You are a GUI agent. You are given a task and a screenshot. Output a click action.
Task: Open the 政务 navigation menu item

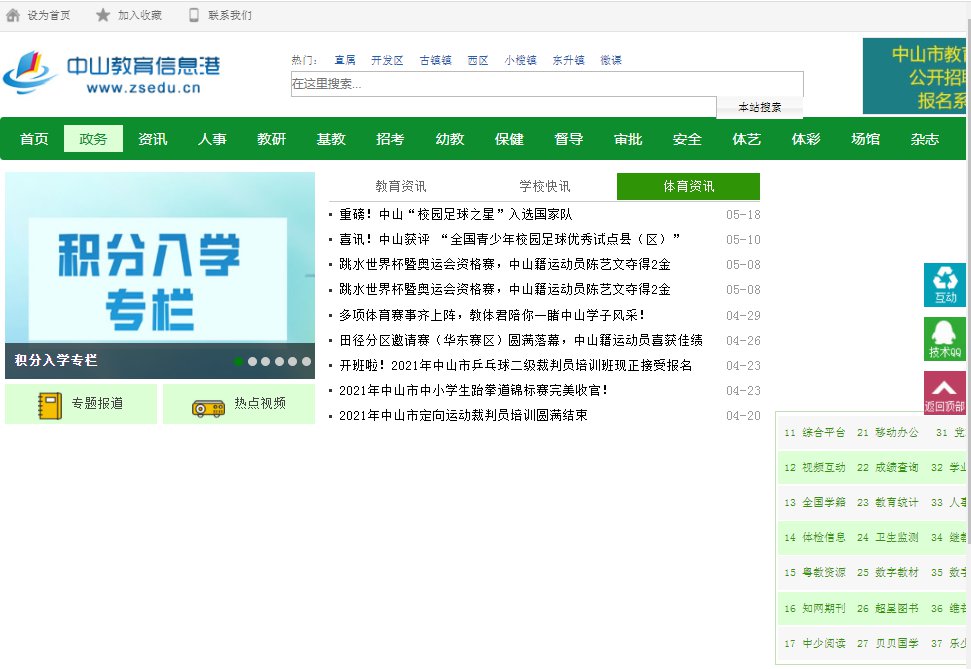[x=93, y=139]
